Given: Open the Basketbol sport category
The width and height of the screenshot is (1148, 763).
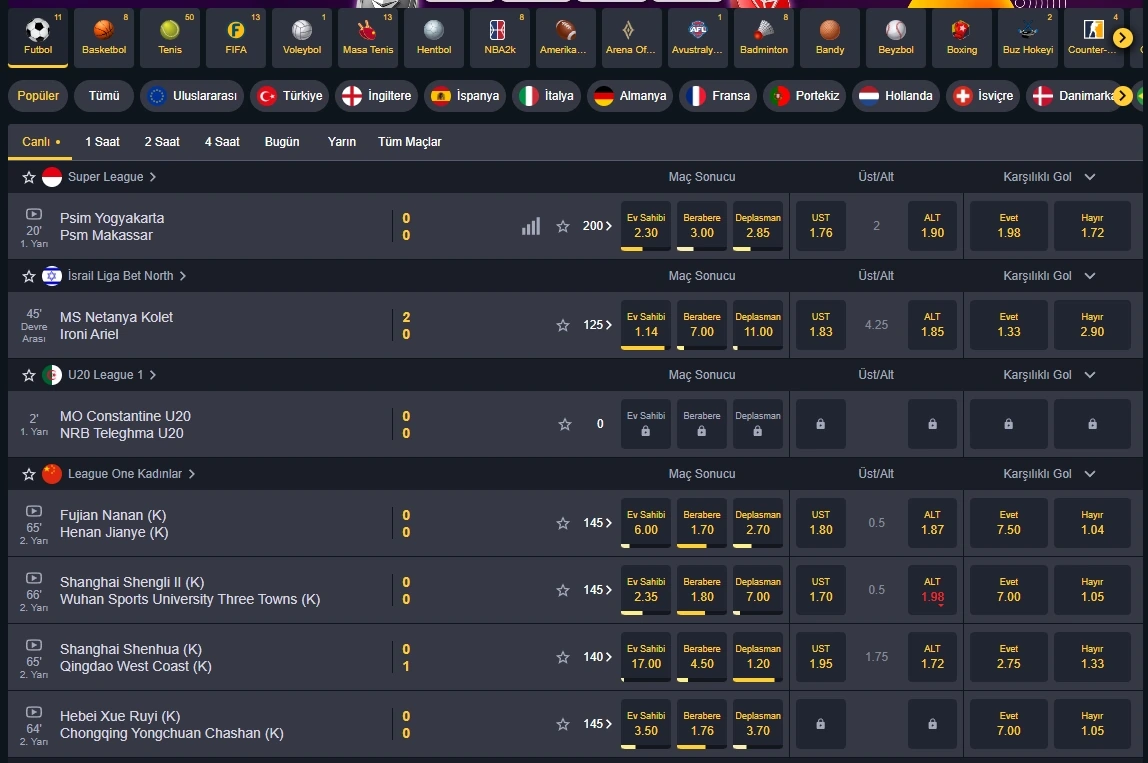Looking at the screenshot, I should [x=104, y=37].
